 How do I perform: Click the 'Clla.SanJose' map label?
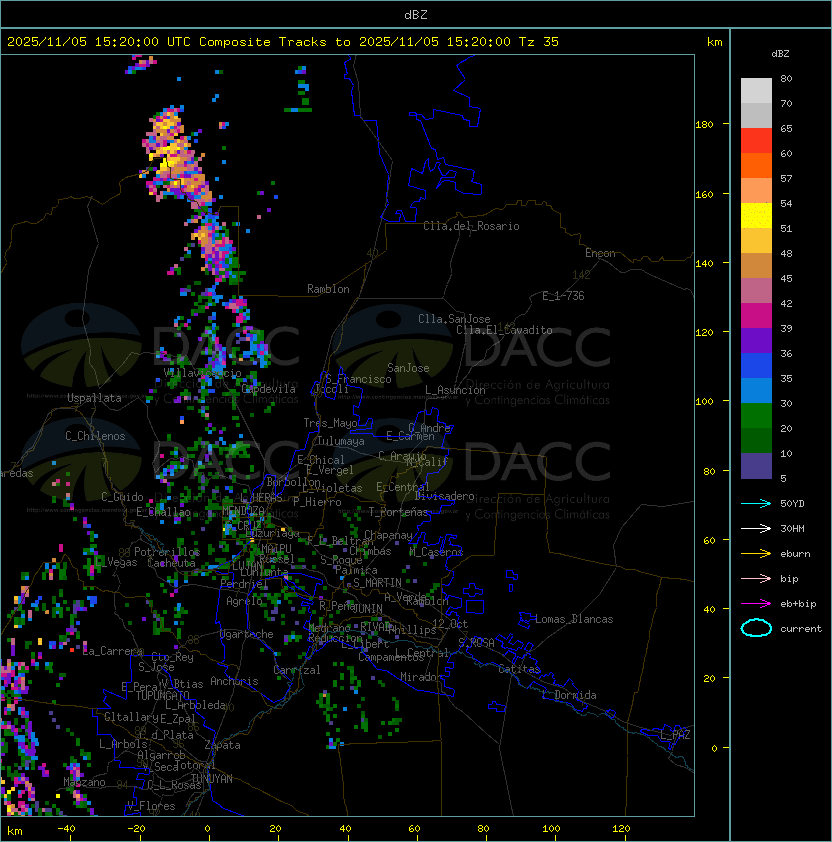(454, 319)
